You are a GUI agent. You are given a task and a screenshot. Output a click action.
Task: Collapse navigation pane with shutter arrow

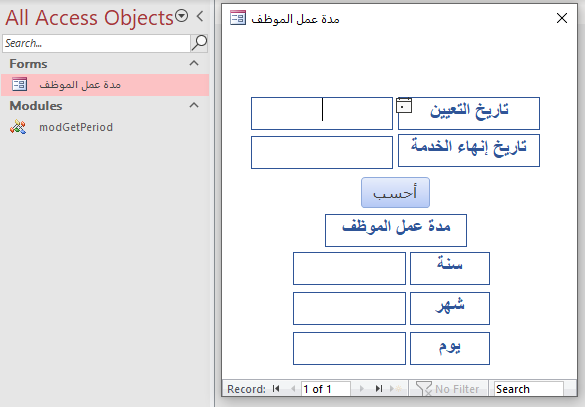200,16
